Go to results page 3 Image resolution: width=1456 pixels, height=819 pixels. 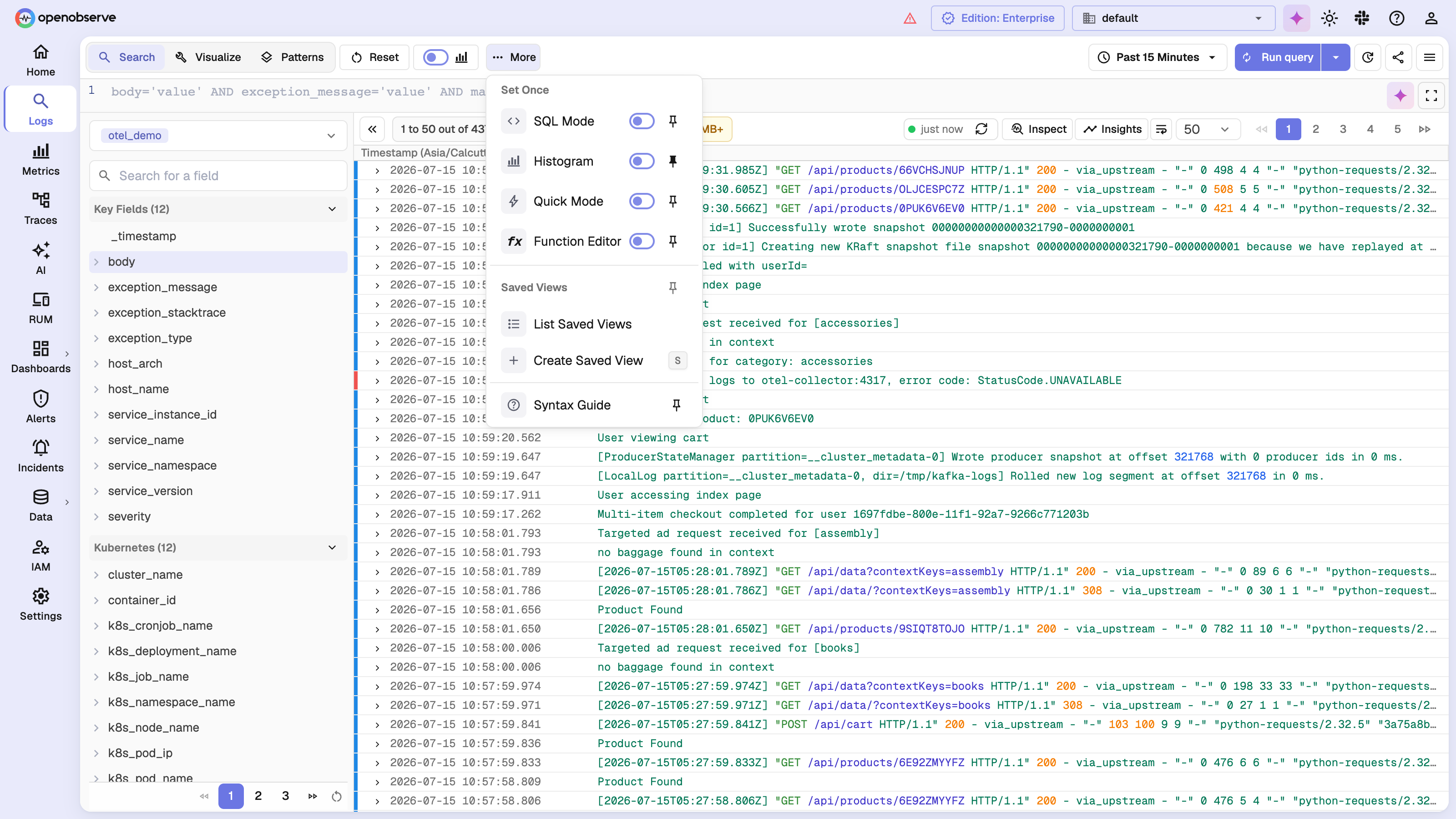pyautogui.click(x=1342, y=129)
